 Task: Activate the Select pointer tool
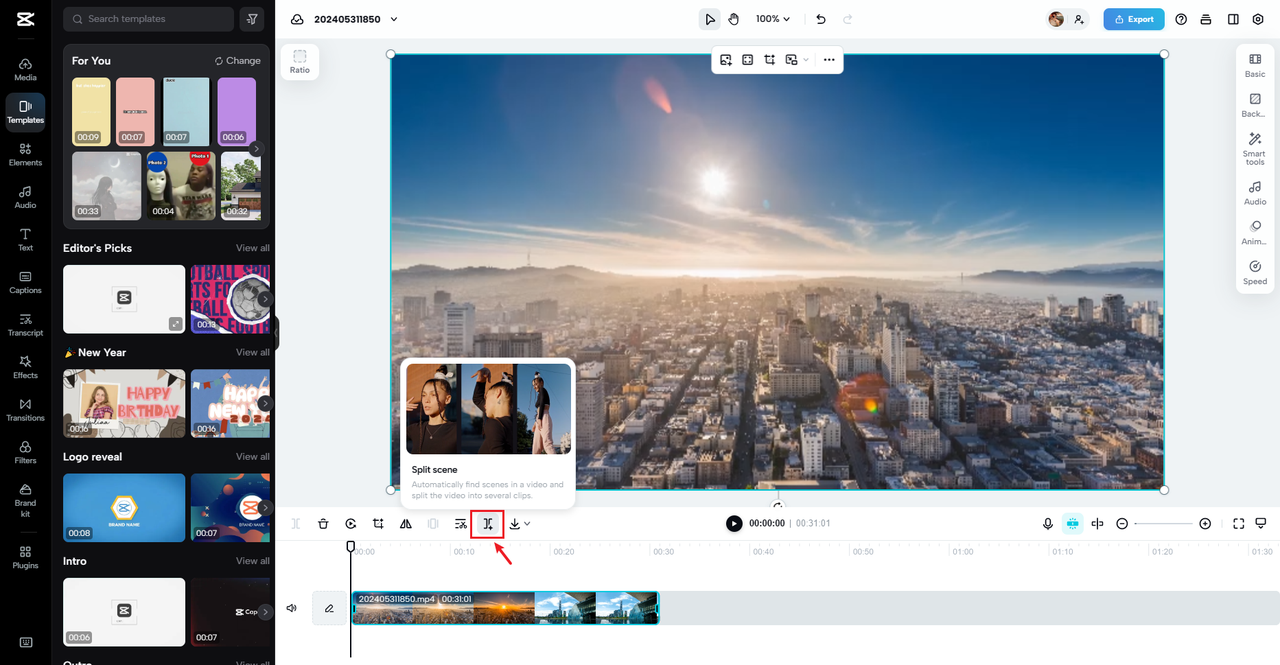(710, 19)
